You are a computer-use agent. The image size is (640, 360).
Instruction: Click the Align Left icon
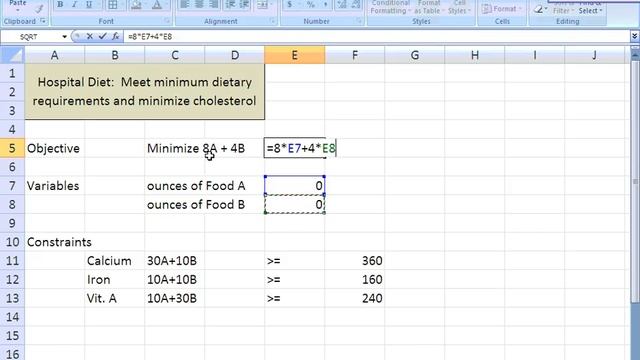[184, 4]
